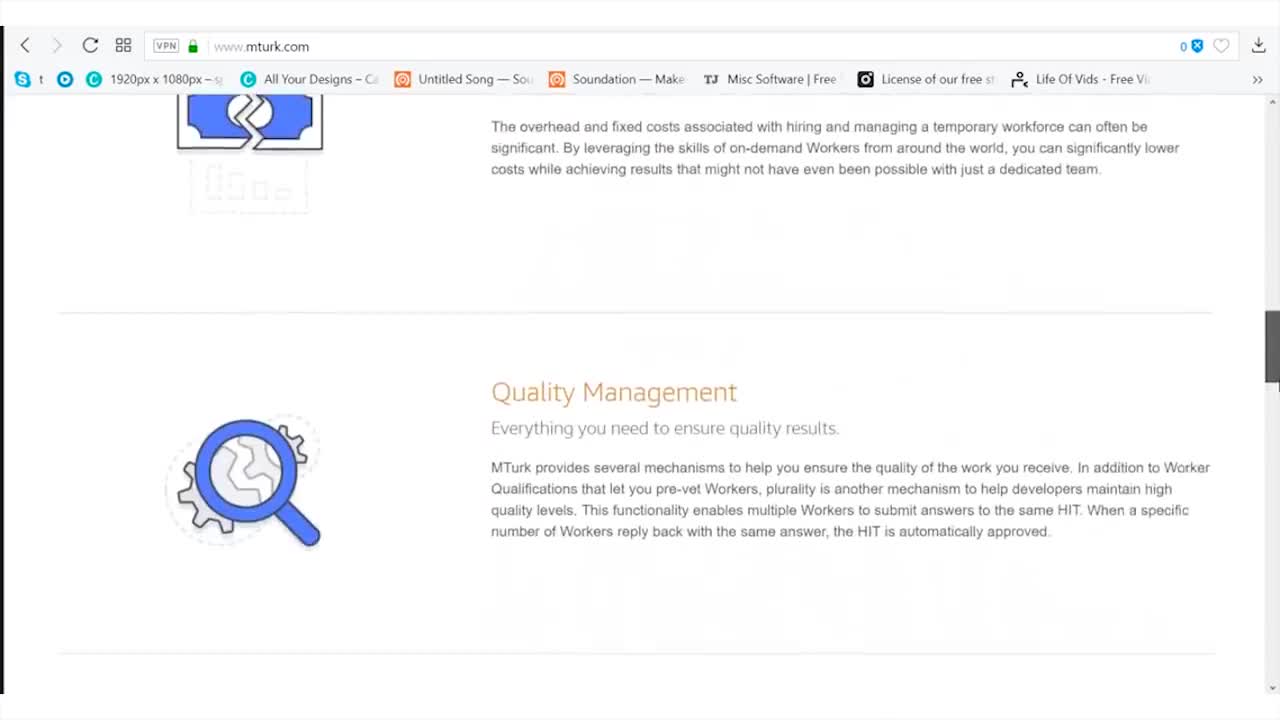Open the Skype bookmark icon
The image size is (1280, 720).
[x=22, y=79]
